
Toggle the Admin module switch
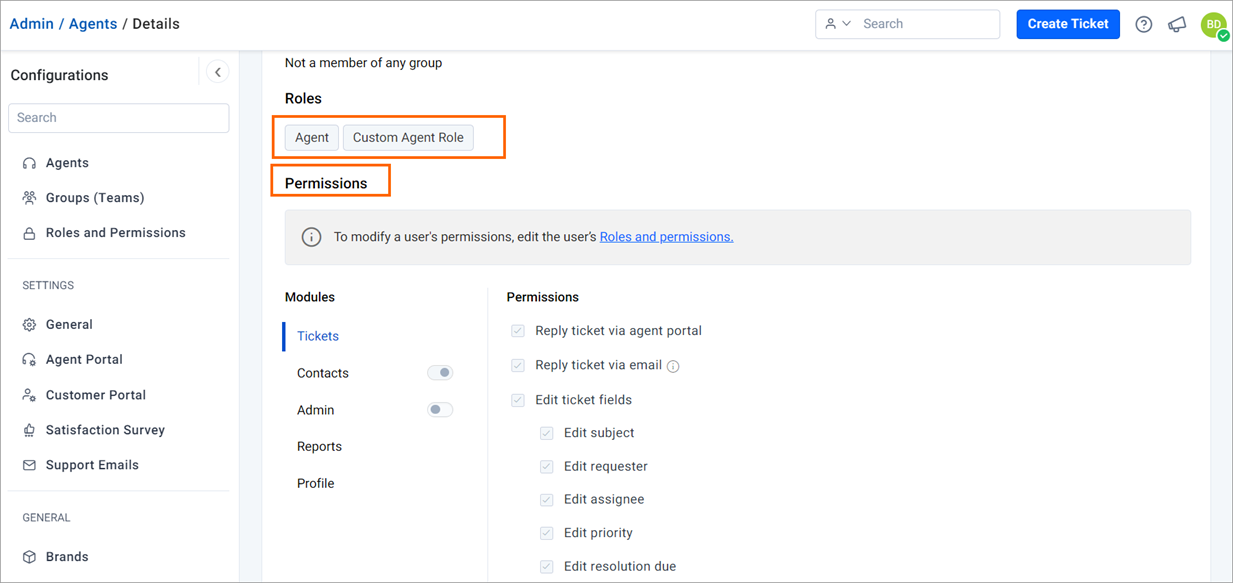440,410
